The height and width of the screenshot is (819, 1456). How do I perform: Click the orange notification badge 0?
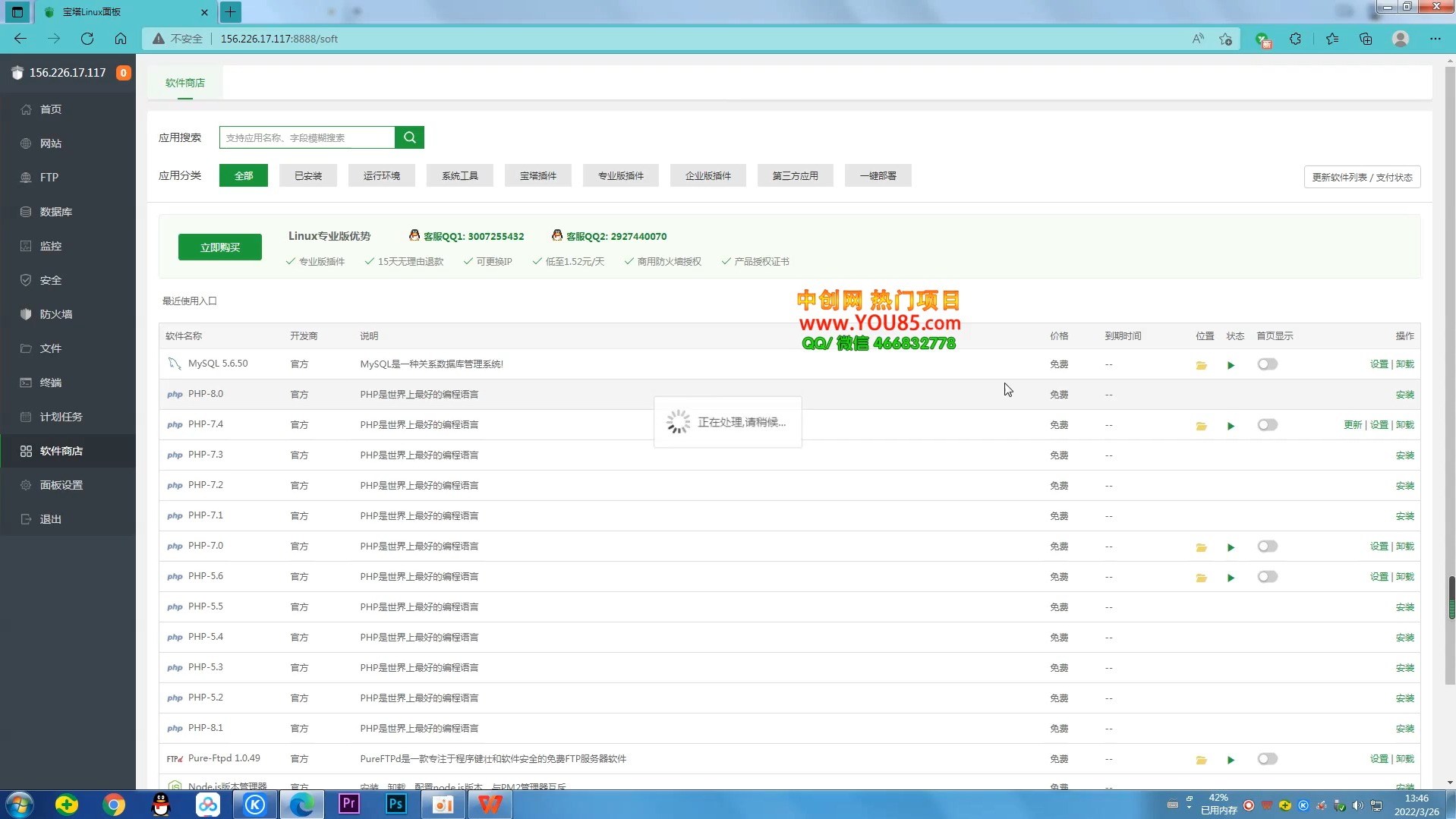tap(123, 73)
